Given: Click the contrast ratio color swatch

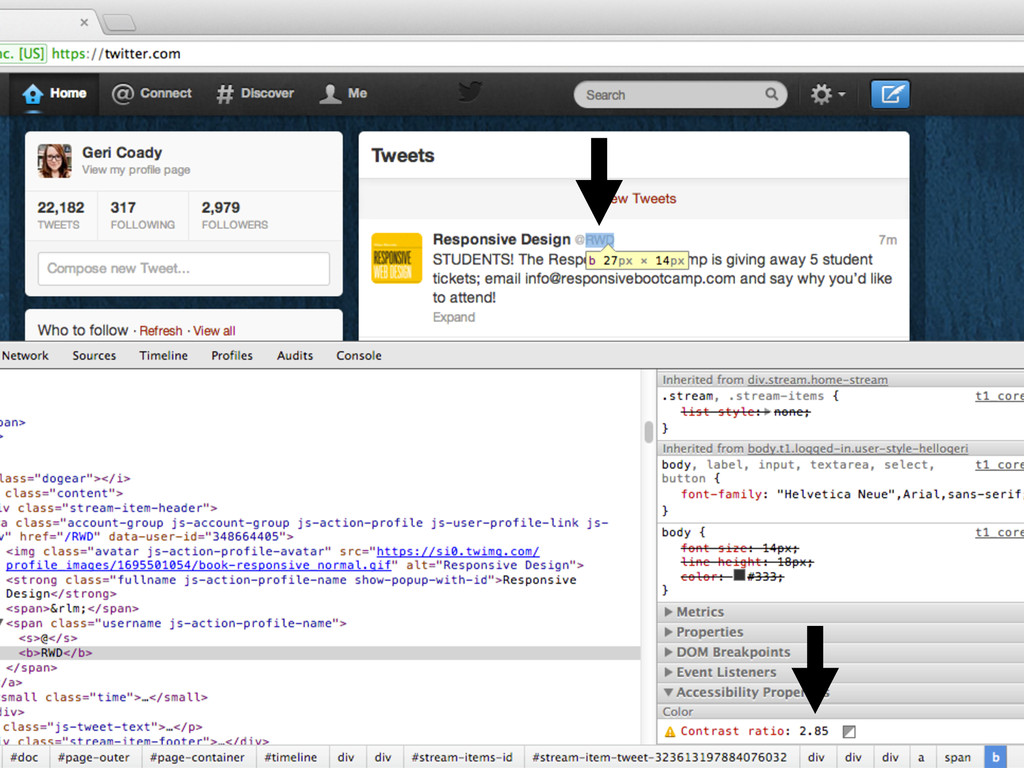Looking at the screenshot, I should point(848,731).
